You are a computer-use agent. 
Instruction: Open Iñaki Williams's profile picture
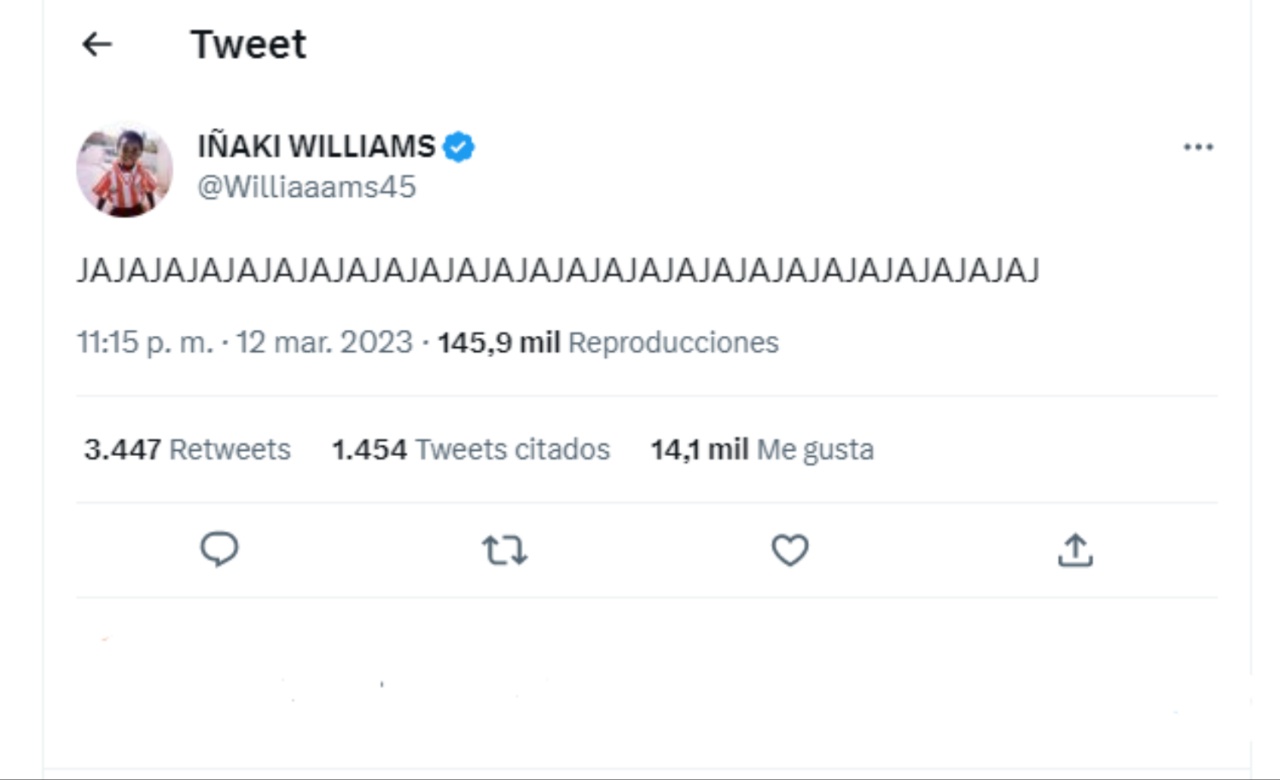pos(124,168)
